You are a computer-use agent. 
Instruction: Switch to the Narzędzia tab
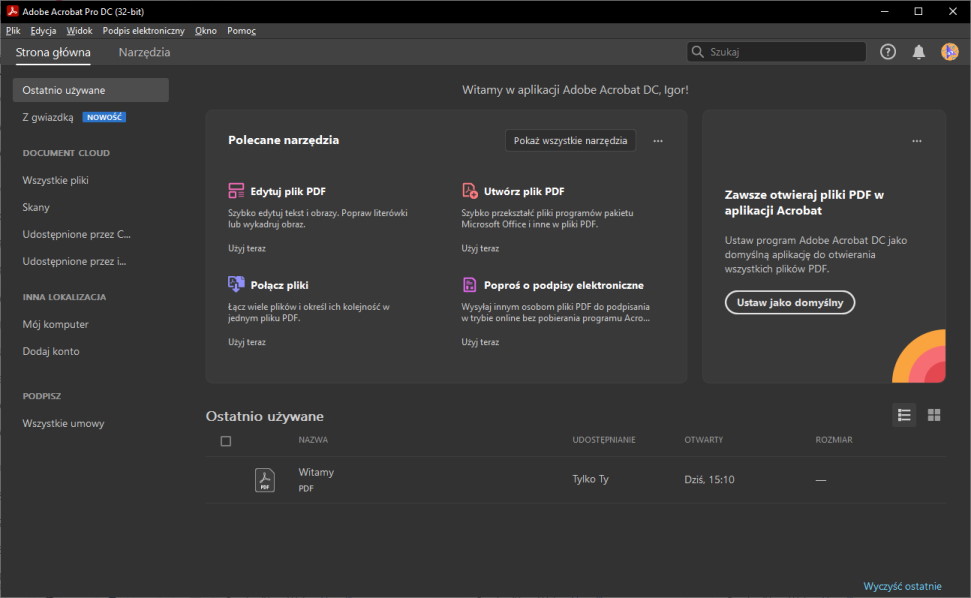tap(144, 52)
